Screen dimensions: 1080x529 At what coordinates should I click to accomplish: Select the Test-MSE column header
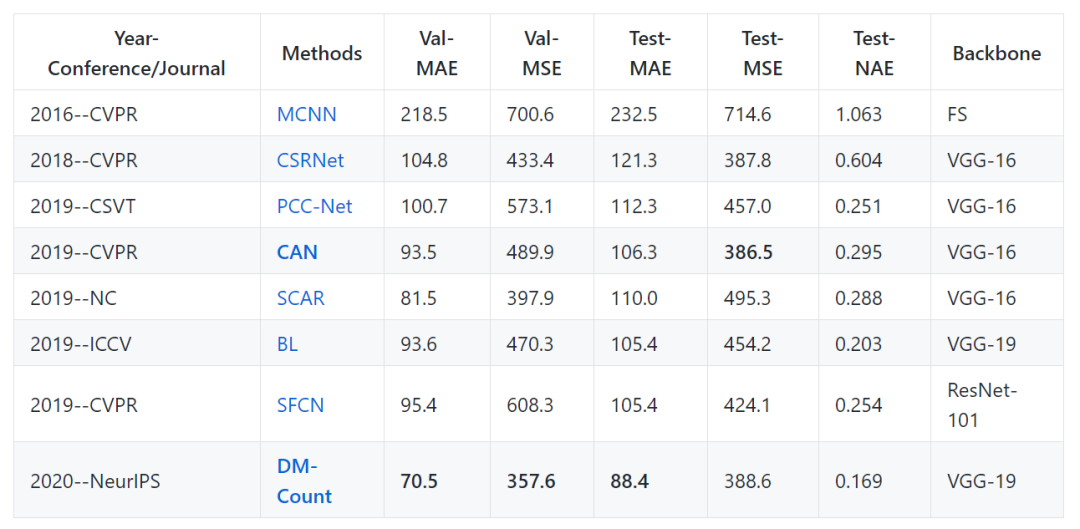[x=762, y=53]
